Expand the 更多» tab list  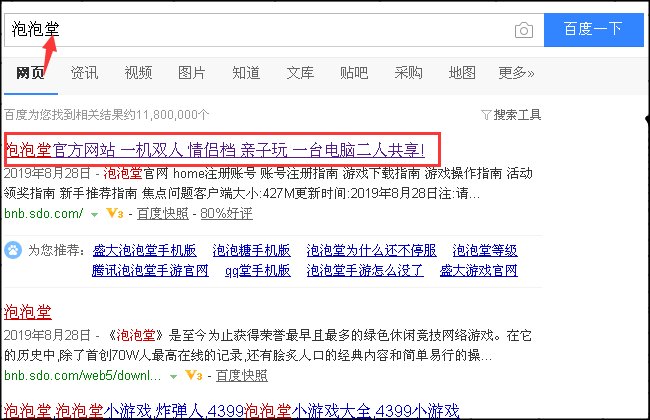point(516,73)
